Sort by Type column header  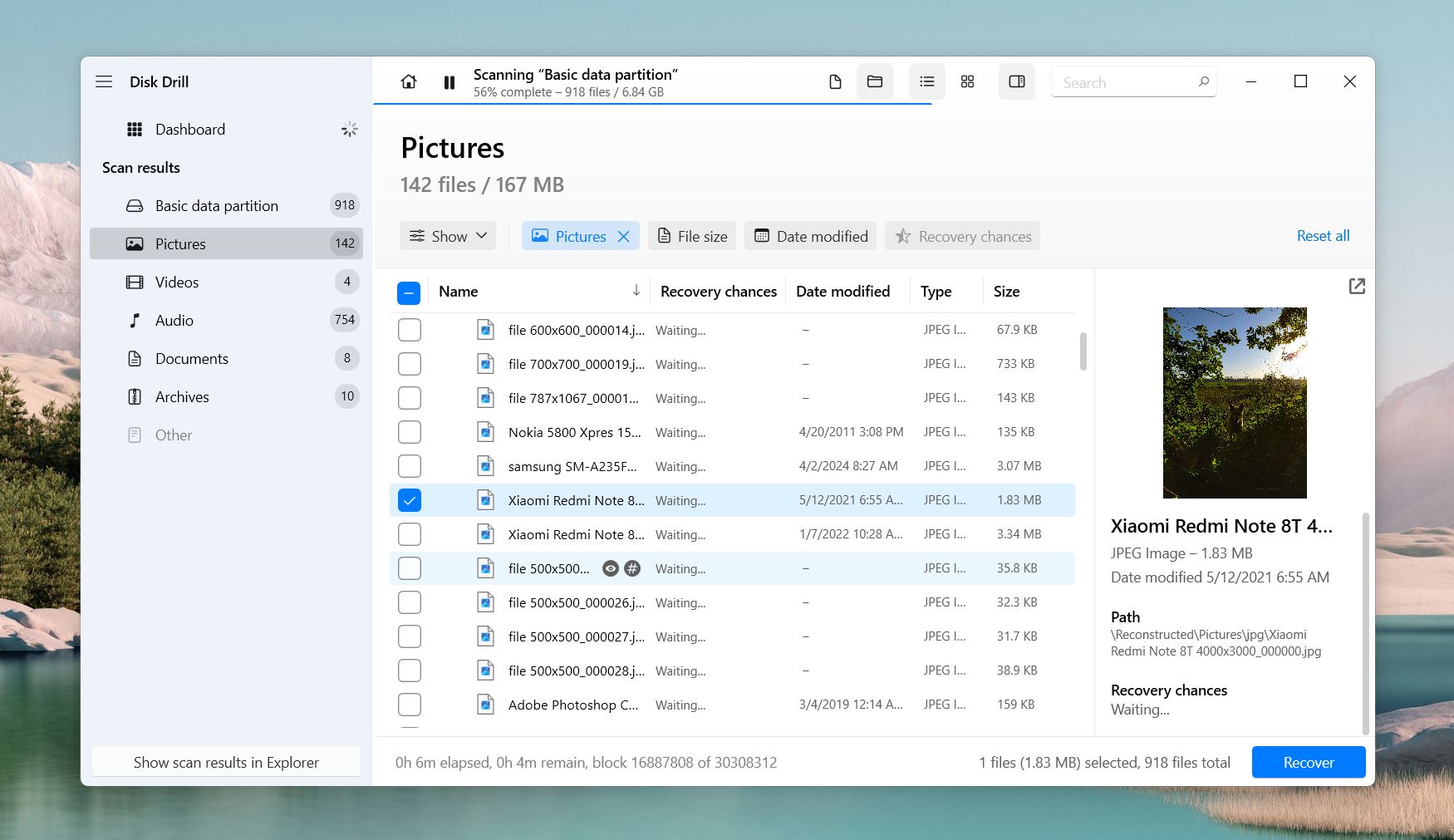(x=936, y=292)
